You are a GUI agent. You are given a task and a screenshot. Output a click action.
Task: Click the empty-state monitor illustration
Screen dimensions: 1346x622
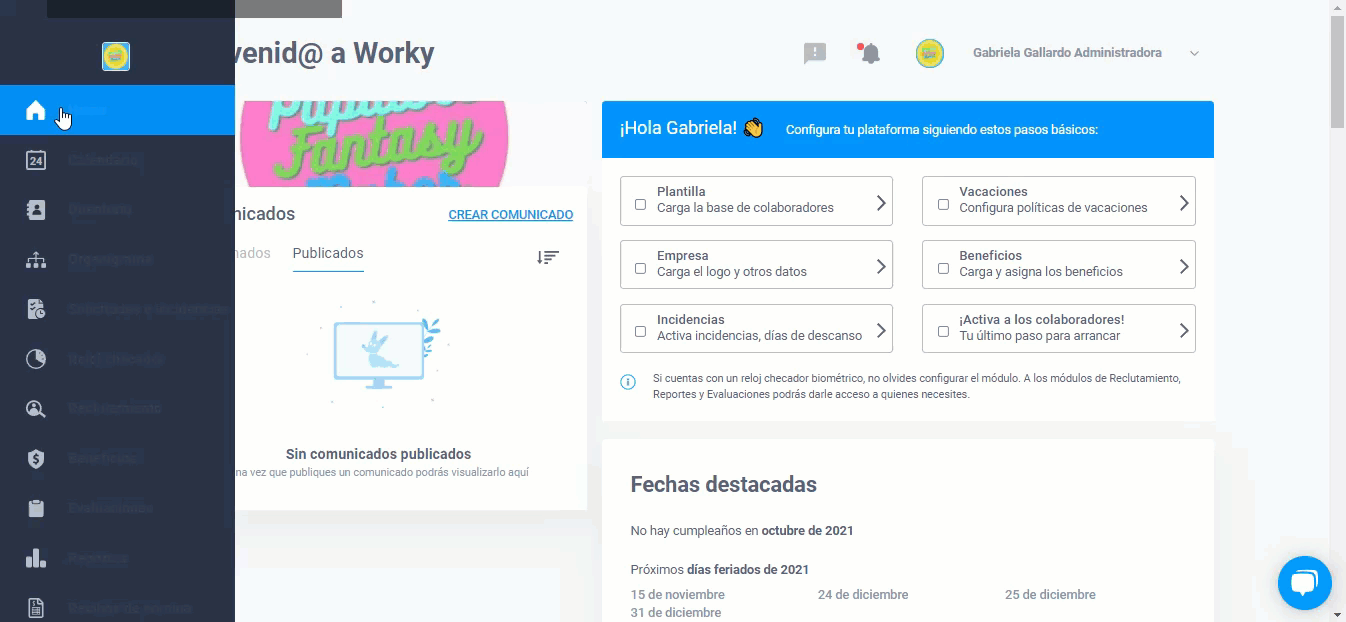378,354
